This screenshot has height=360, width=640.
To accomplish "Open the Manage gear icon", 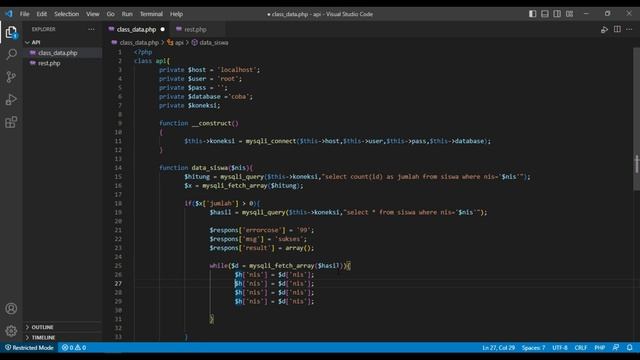I will [x=11, y=331].
